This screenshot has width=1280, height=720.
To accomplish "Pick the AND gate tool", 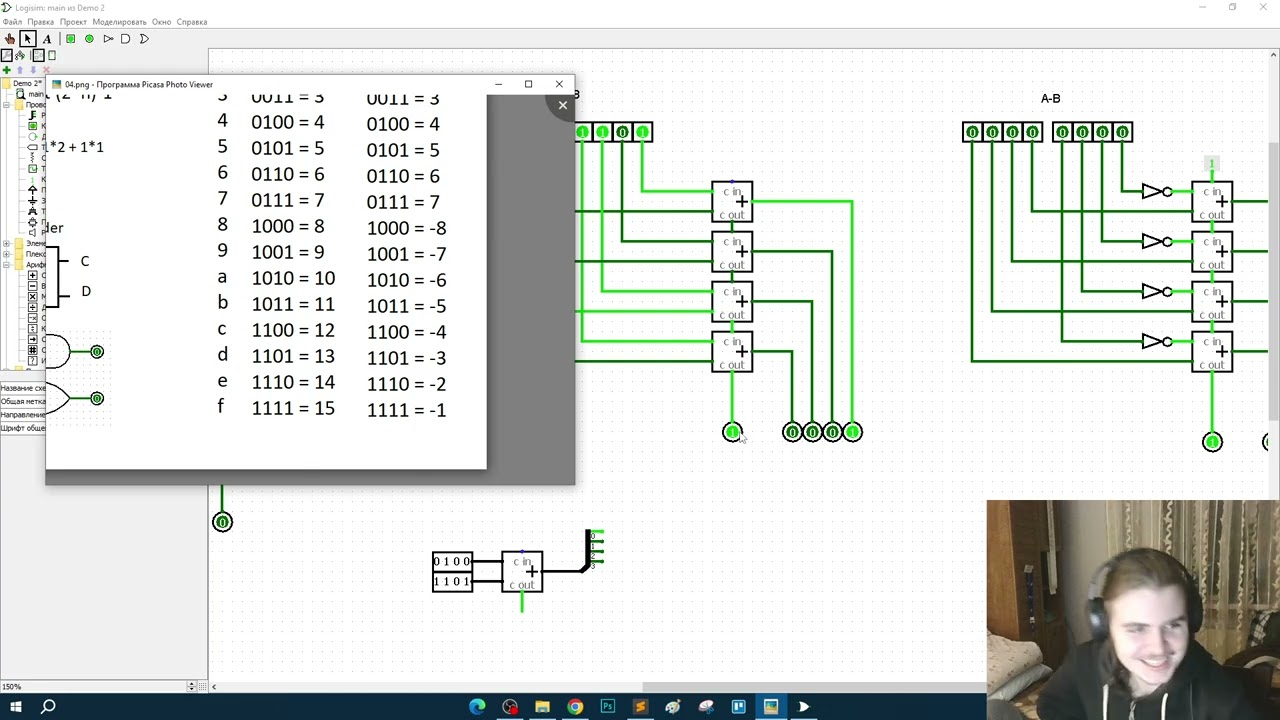I will tap(125, 39).
